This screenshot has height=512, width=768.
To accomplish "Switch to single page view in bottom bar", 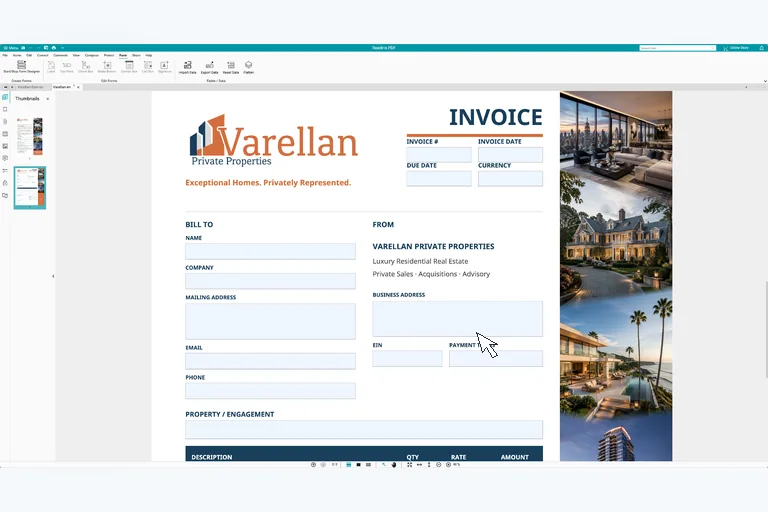I will pos(359,464).
